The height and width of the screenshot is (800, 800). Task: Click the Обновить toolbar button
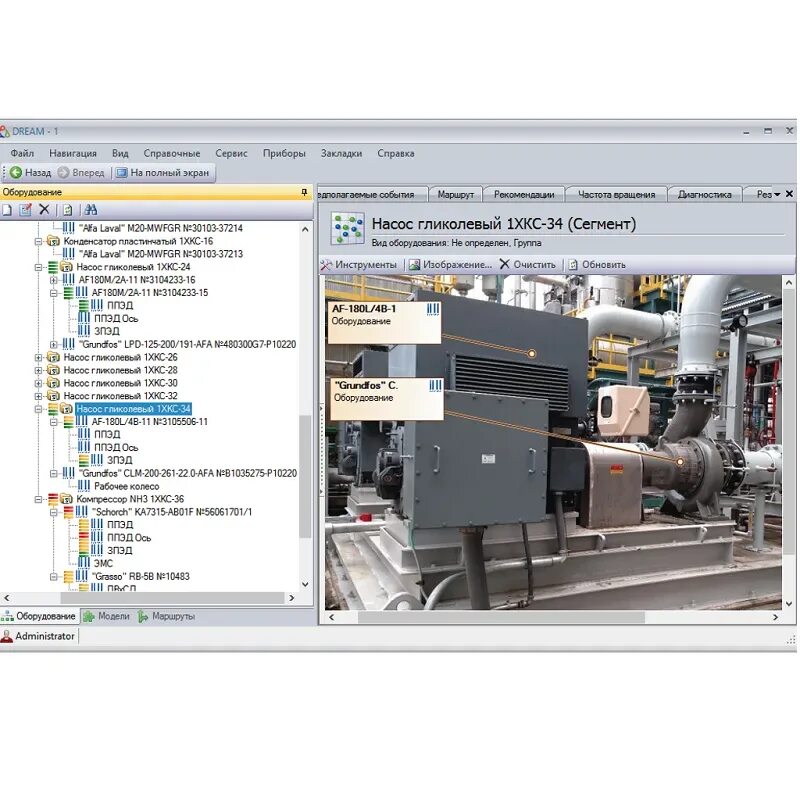[x=596, y=265]
